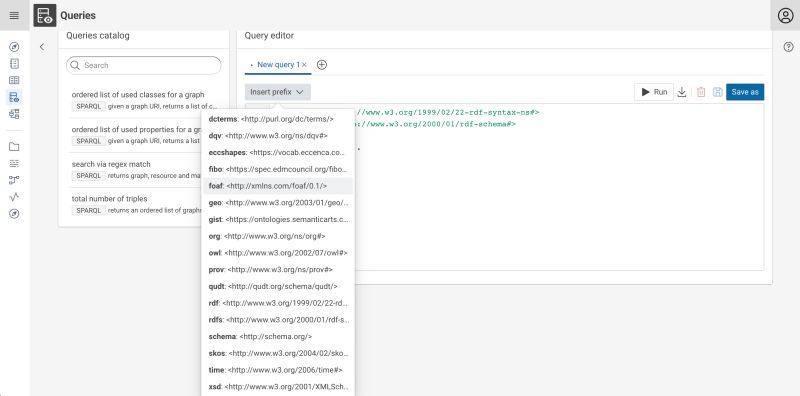The width and height of the screenshot is (800, 396).
Task: Focus the Queries catalog search field
Action: 144,65
